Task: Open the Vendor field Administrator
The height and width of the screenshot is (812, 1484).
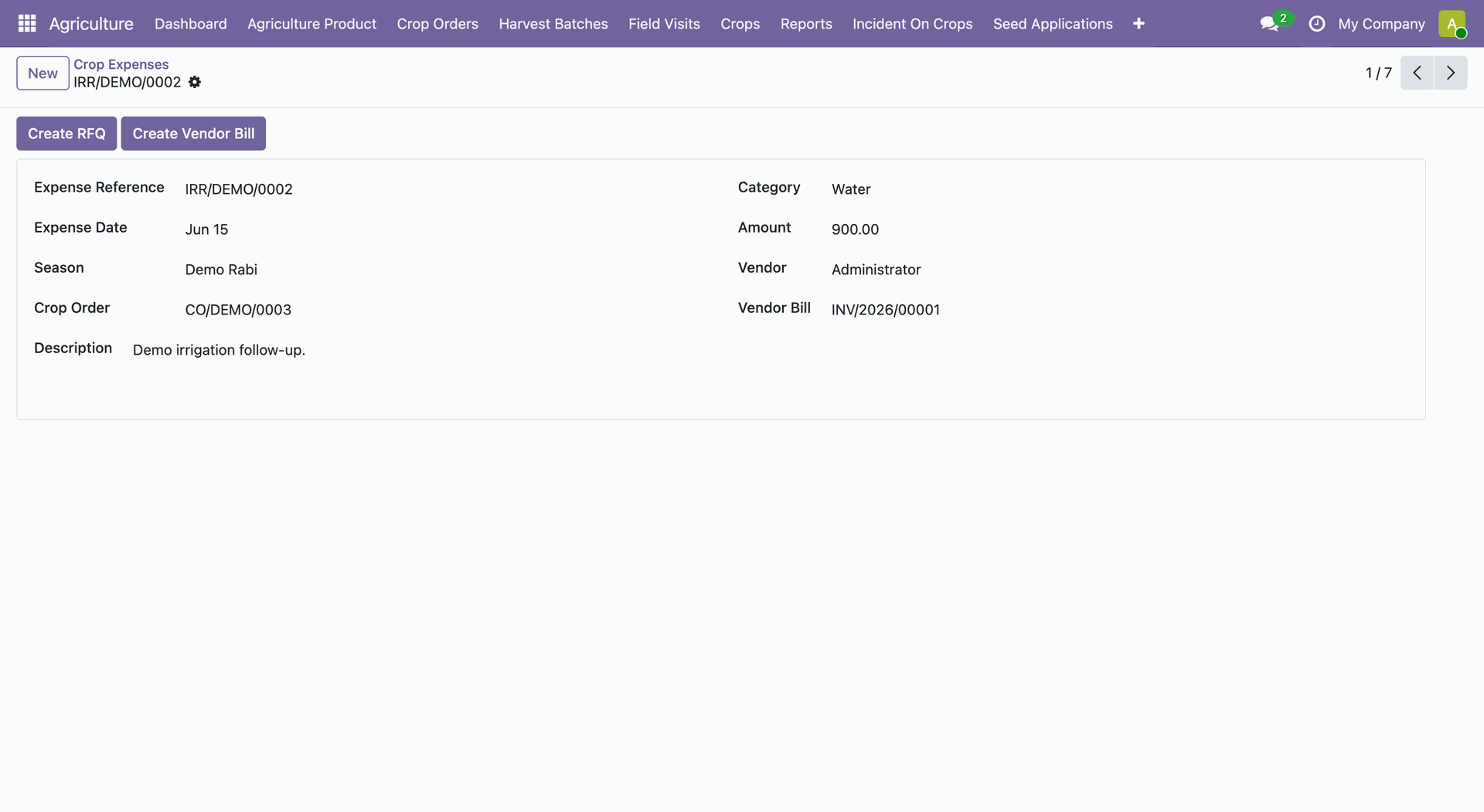Action: (x=876, y=270)
